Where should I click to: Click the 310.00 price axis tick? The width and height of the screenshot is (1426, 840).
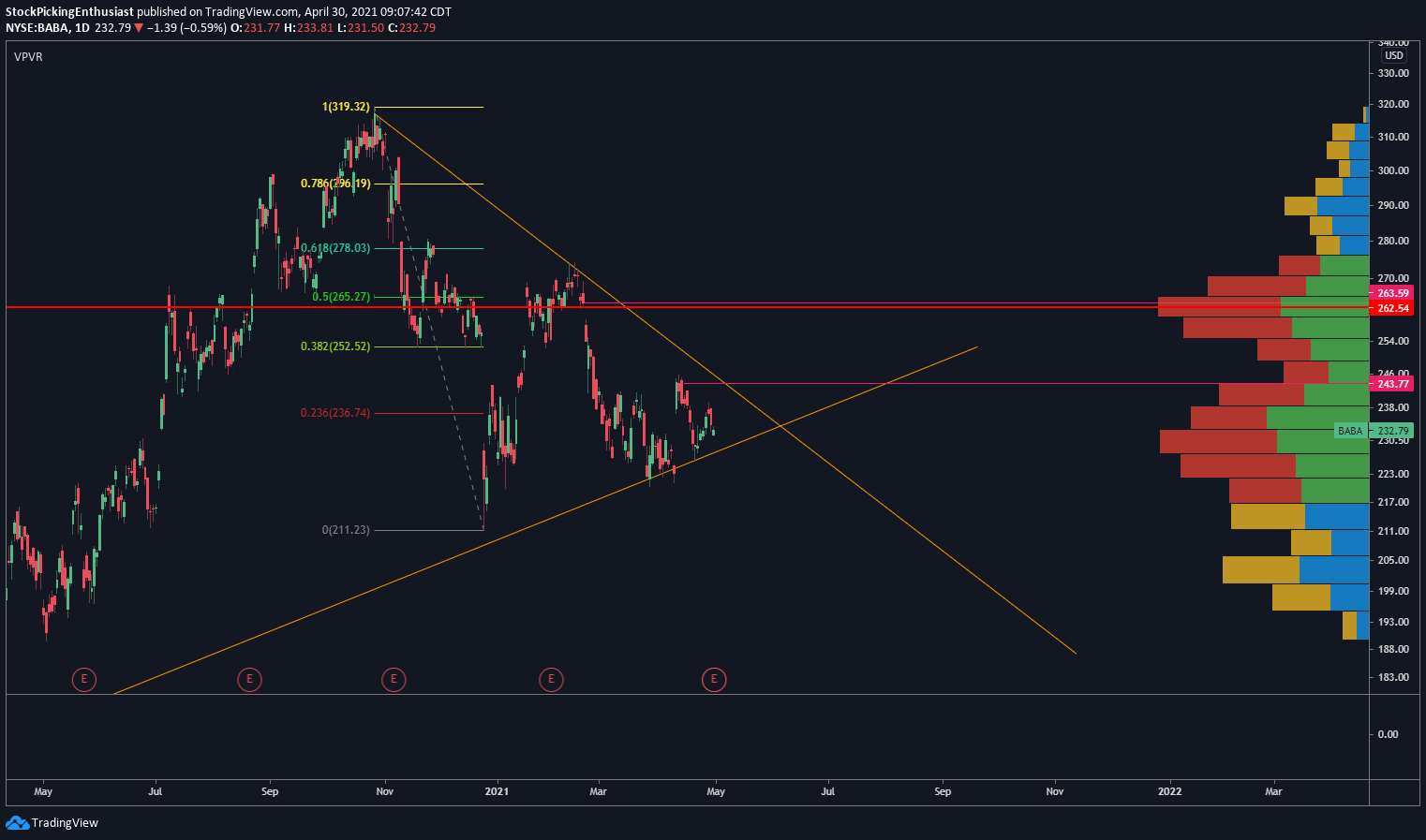(x=1393, y=137)
